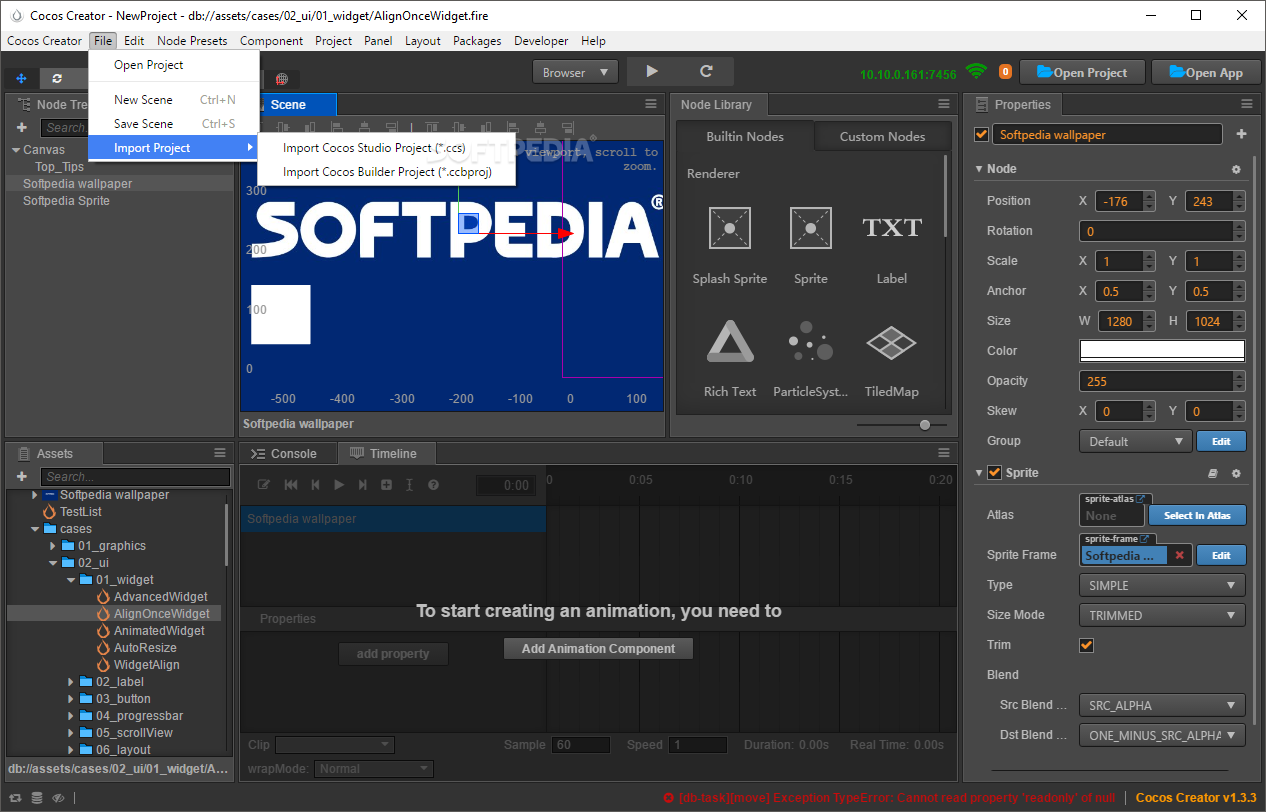Image resolution: width=1266 pixels, height=812 pixels.
Task: Click the orange connected devices counter
Action: (1005, 72)
